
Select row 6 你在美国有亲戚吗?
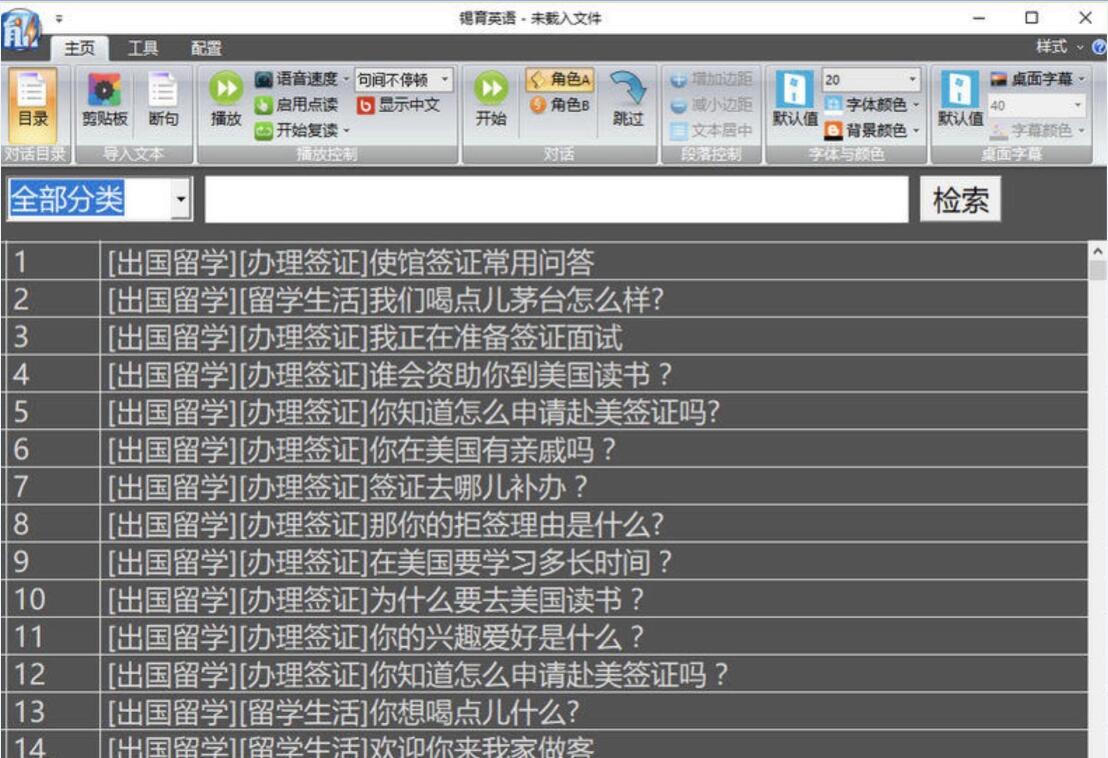coord(545,449)
